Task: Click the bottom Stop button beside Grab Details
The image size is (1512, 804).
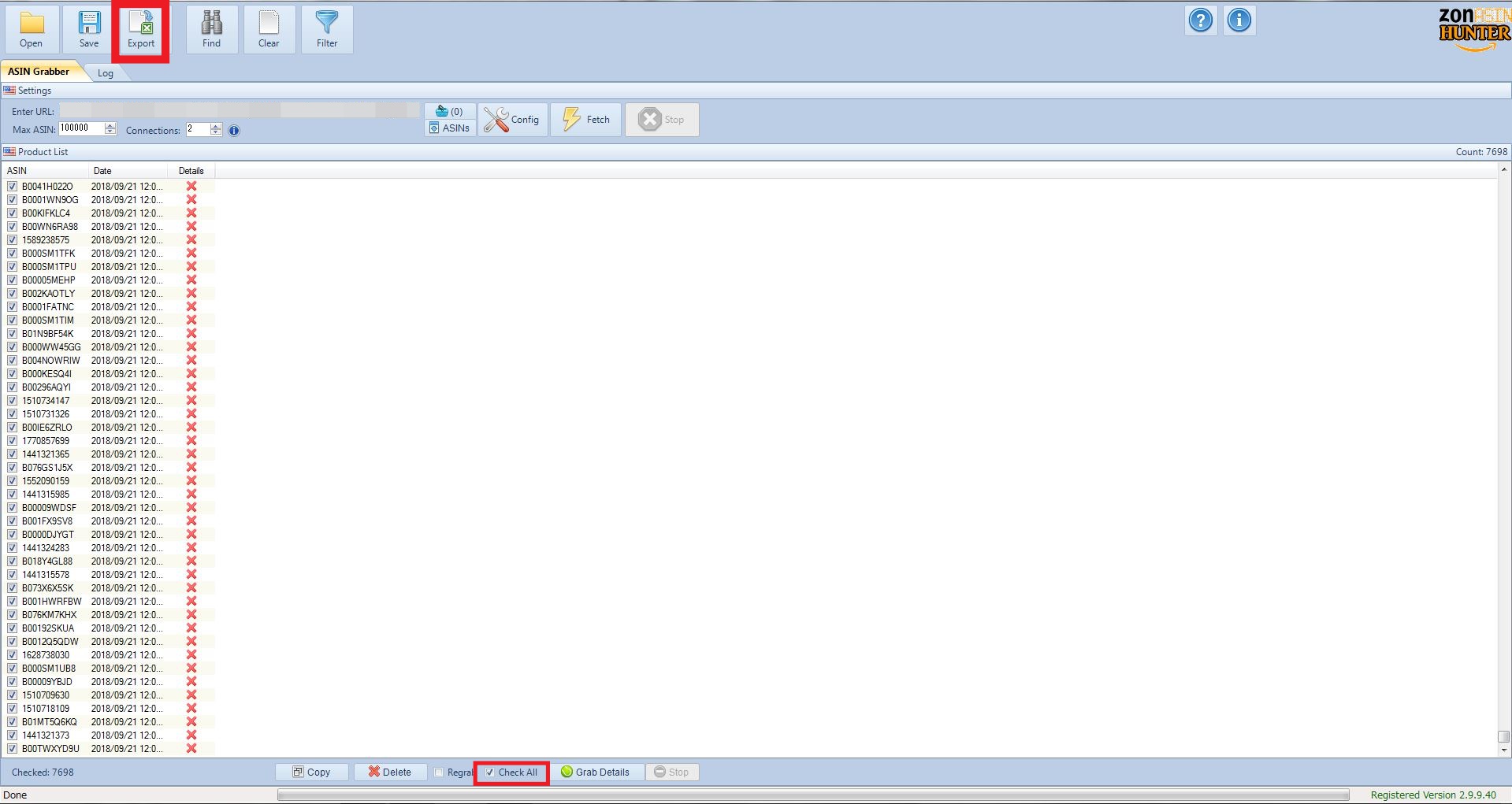Action: tap(672, 773)
